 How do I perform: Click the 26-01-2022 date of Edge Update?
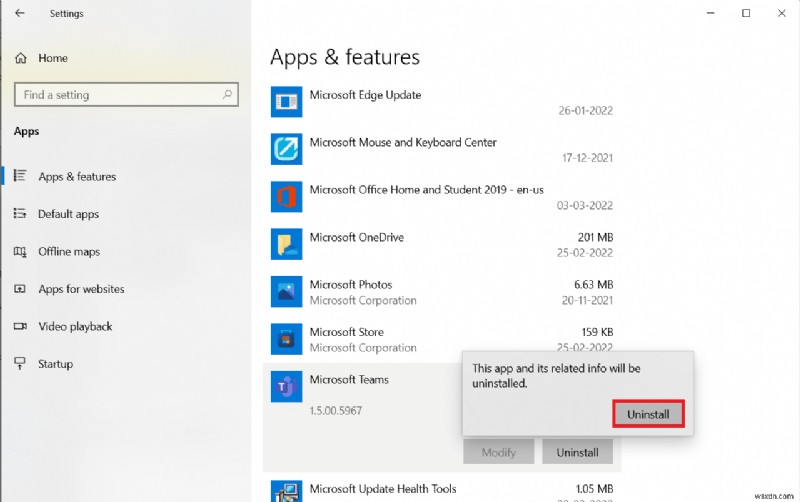pos(585,111)
